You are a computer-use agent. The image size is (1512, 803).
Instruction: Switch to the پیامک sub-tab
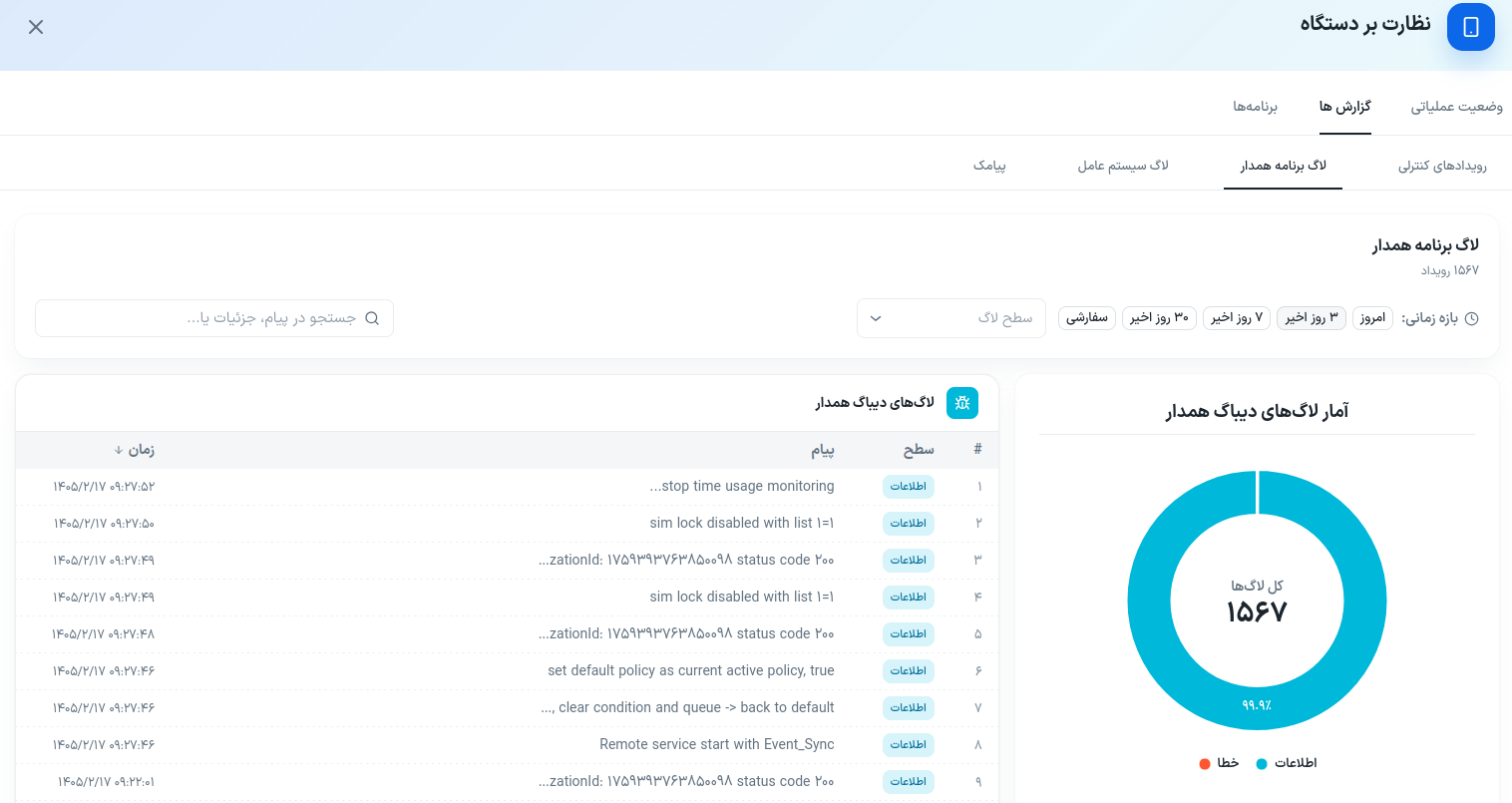coord(989,166)
